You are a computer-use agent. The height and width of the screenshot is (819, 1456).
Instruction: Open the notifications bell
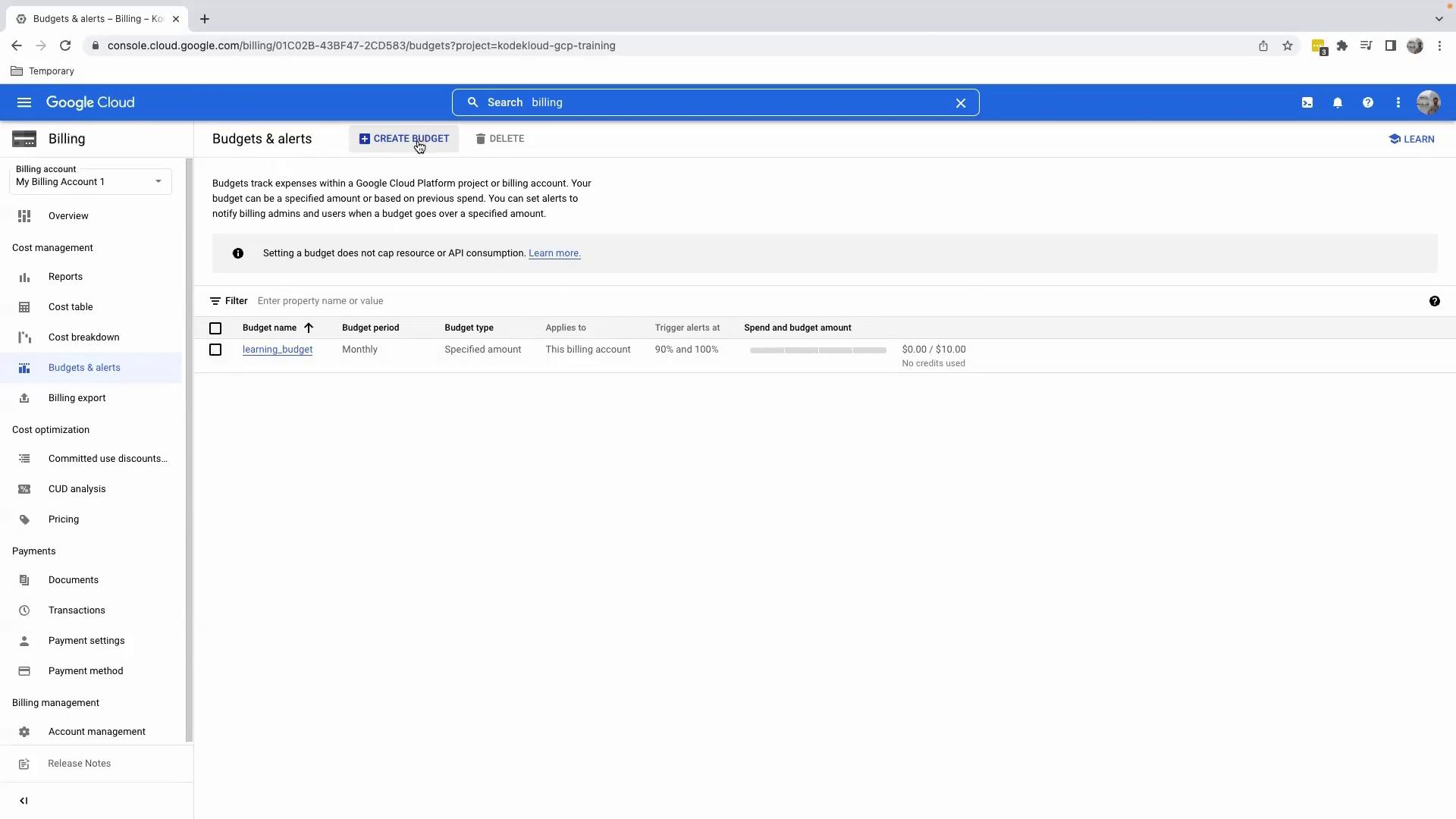click(1337, 102)
